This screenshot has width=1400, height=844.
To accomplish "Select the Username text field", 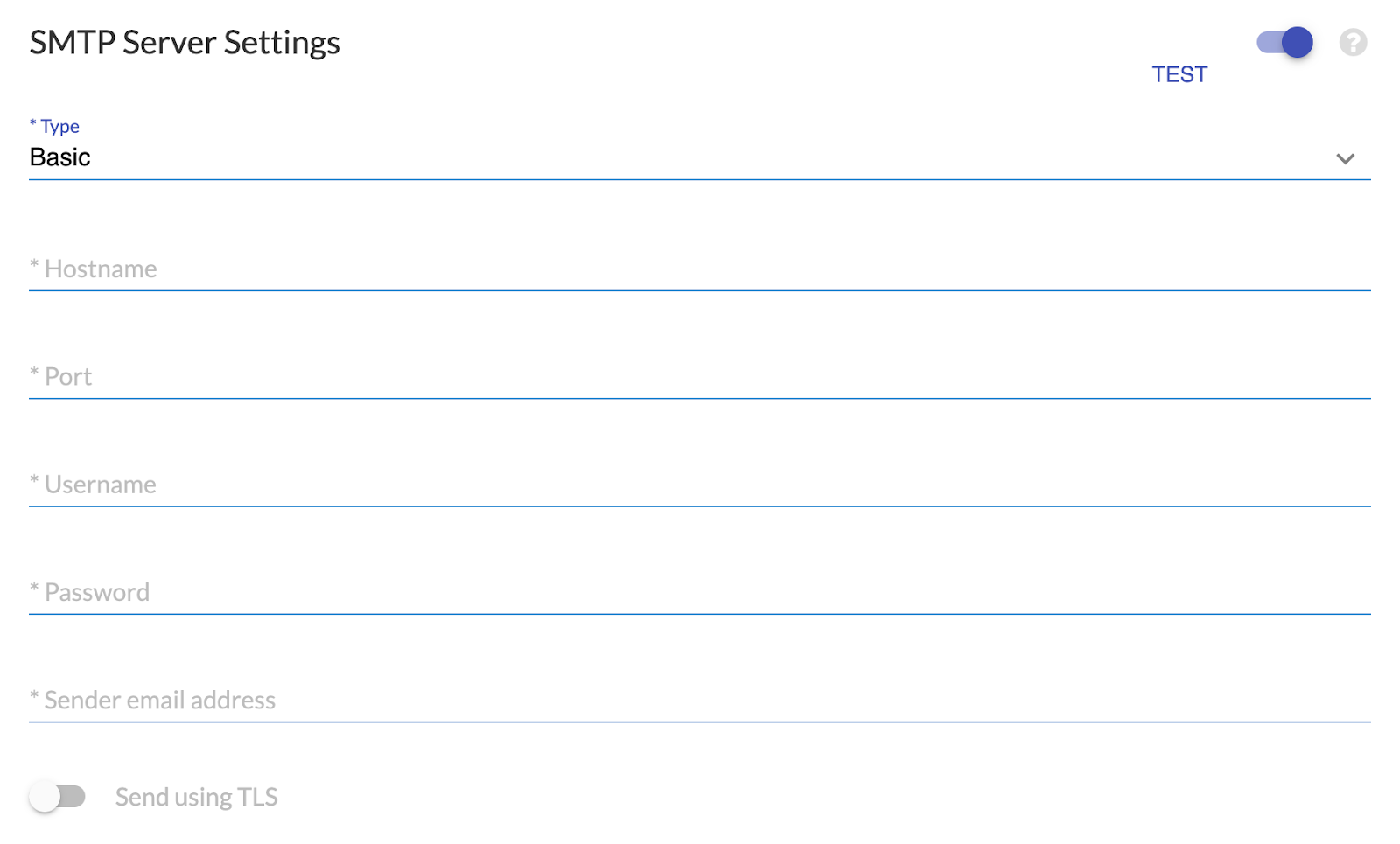I will 700,485.
